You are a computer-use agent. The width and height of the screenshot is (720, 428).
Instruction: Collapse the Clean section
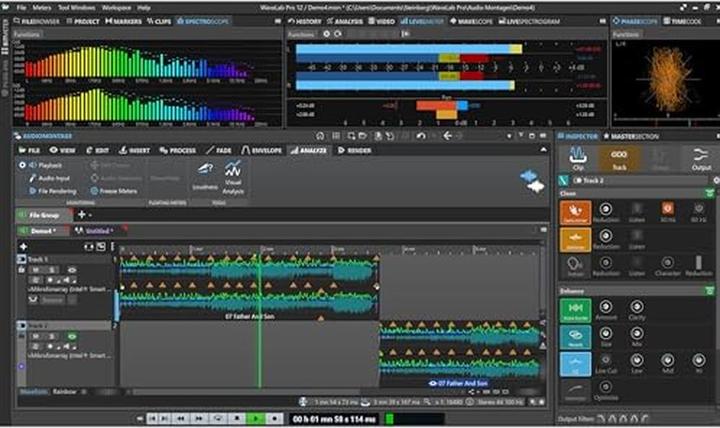(709, 193)
